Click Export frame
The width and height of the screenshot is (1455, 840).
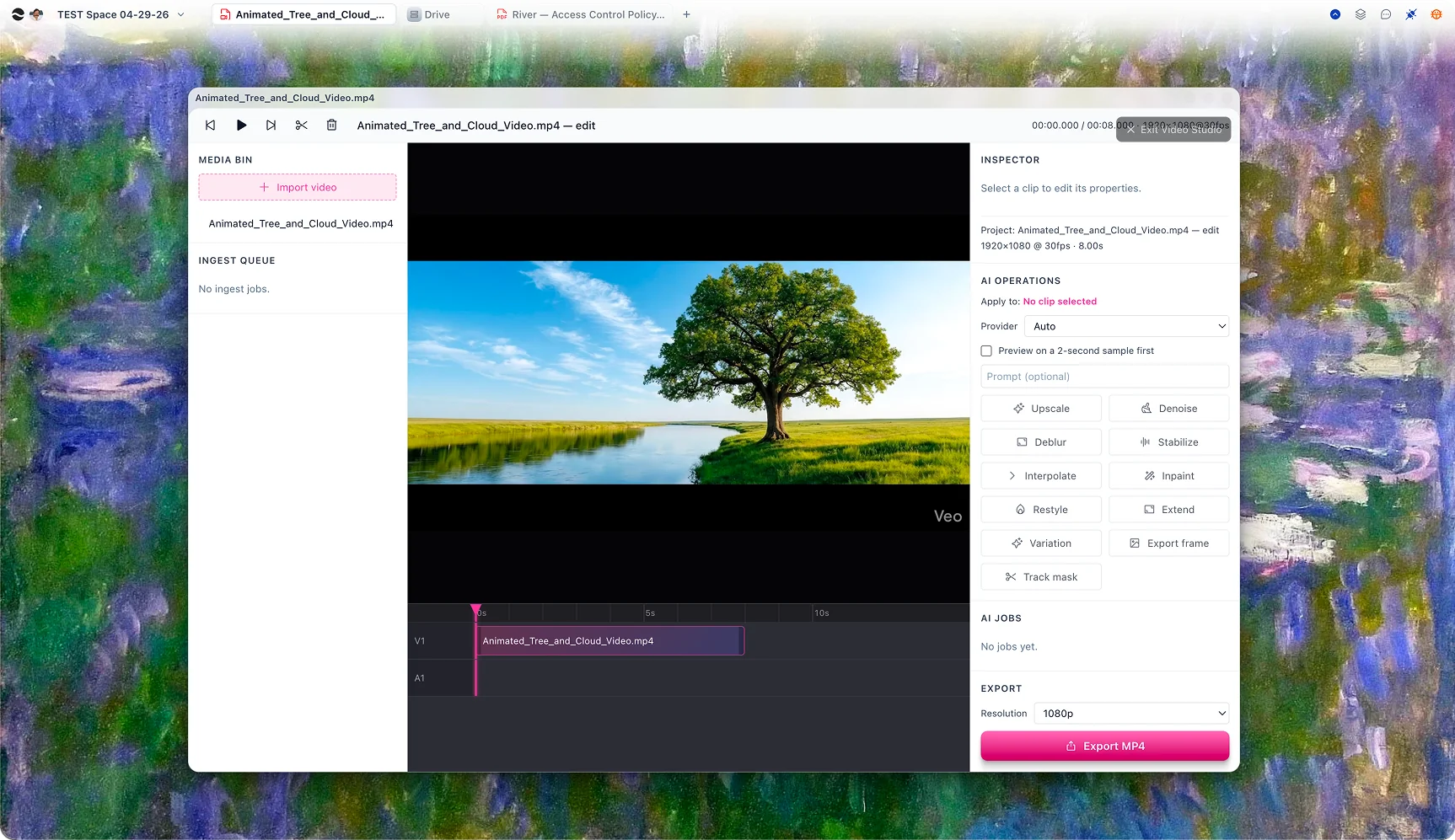click(1169, 543)
